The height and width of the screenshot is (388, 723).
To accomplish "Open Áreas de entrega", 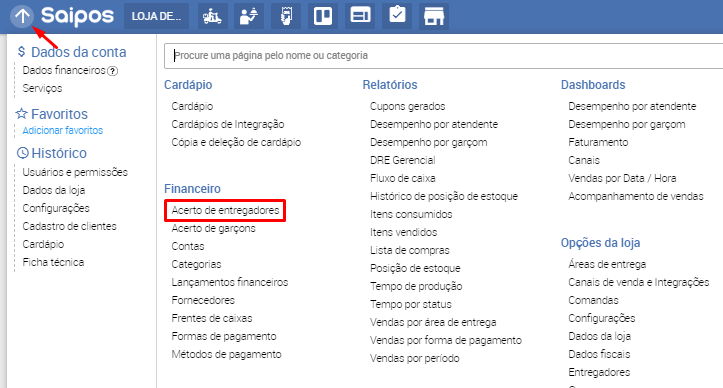I will pyautogui.click(x=607, y=264).
